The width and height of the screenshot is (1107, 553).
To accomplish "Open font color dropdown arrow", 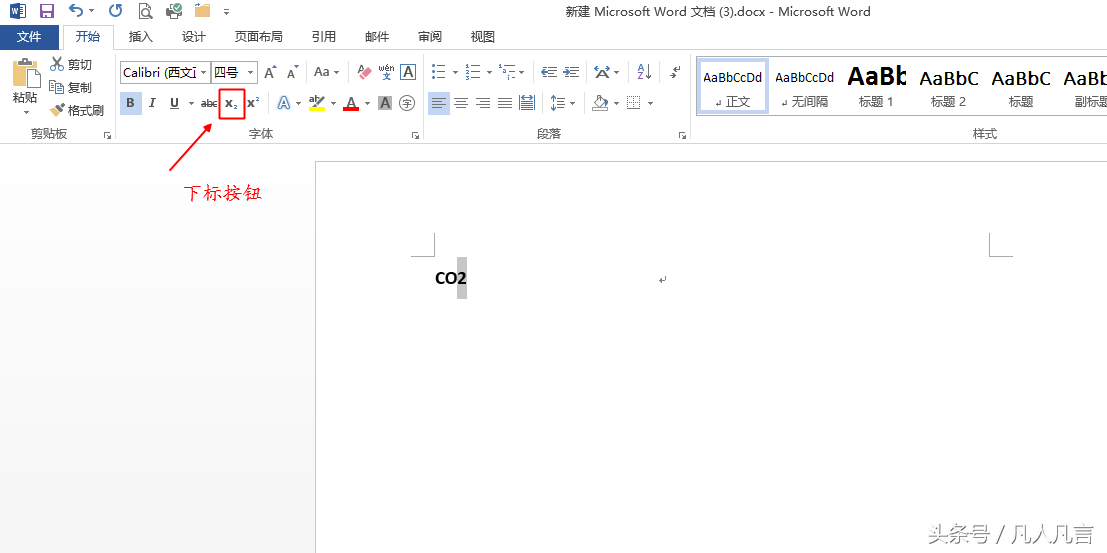I will pos(367,104).
